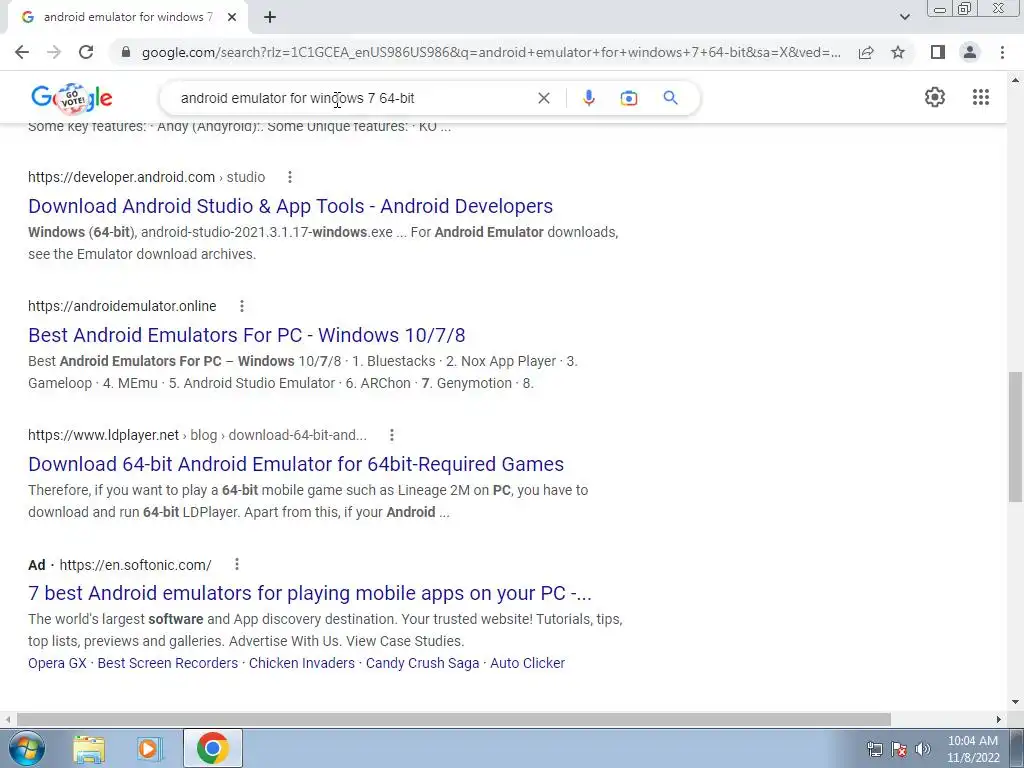Click the horizontal scrollbar thumb
This screenshot has width=1024, height=768.
[x=454, y=719]
